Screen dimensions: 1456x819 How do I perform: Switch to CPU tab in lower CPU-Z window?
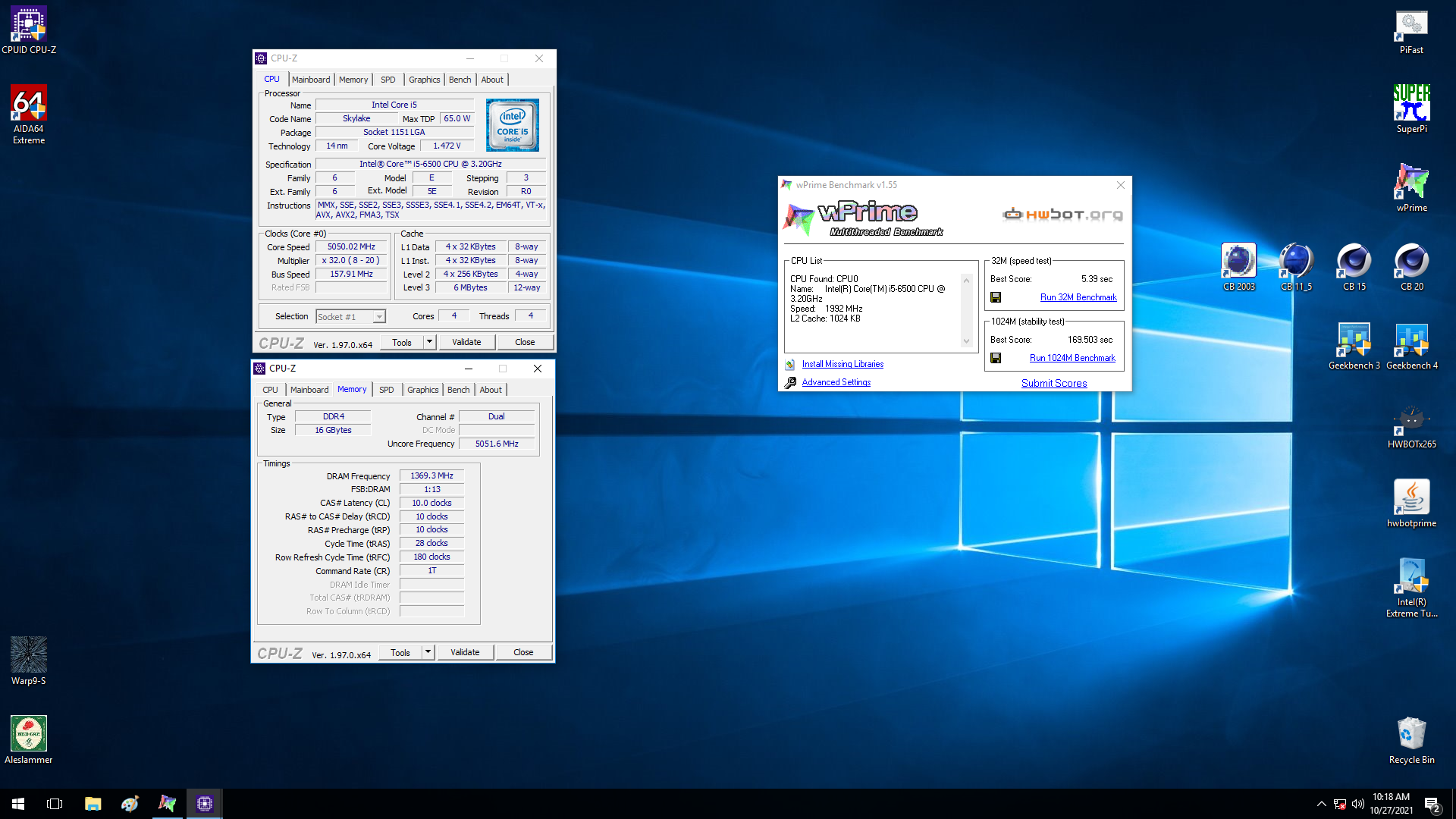tap(271, 390)
